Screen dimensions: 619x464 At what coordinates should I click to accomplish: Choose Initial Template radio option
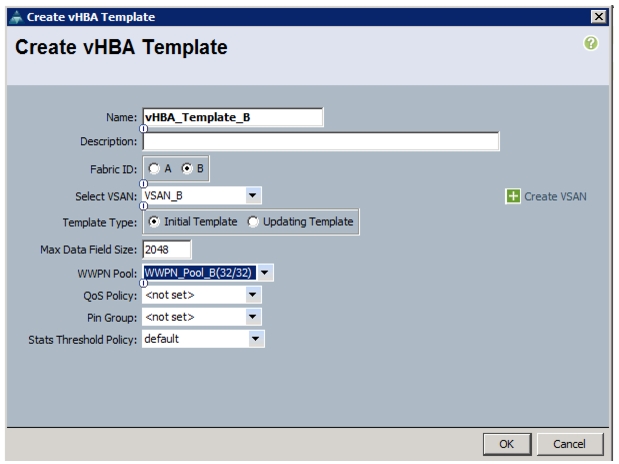tap(154, 222)
